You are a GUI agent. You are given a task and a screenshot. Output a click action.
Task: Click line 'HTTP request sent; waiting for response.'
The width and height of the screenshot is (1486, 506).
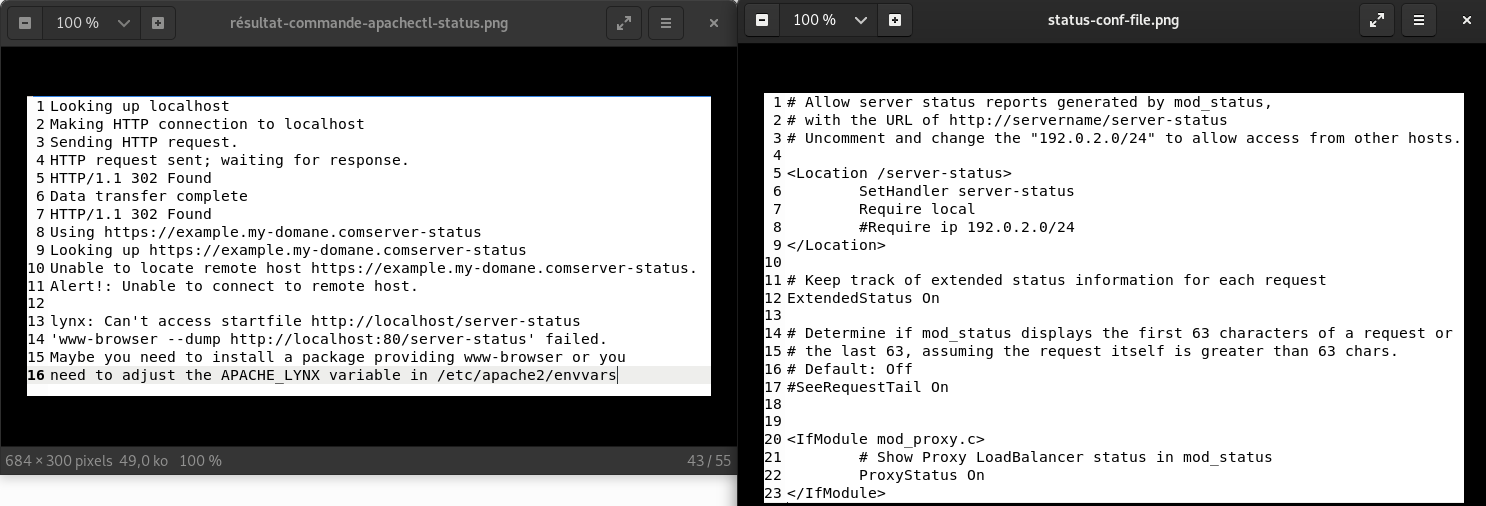(x=230, y=160)
